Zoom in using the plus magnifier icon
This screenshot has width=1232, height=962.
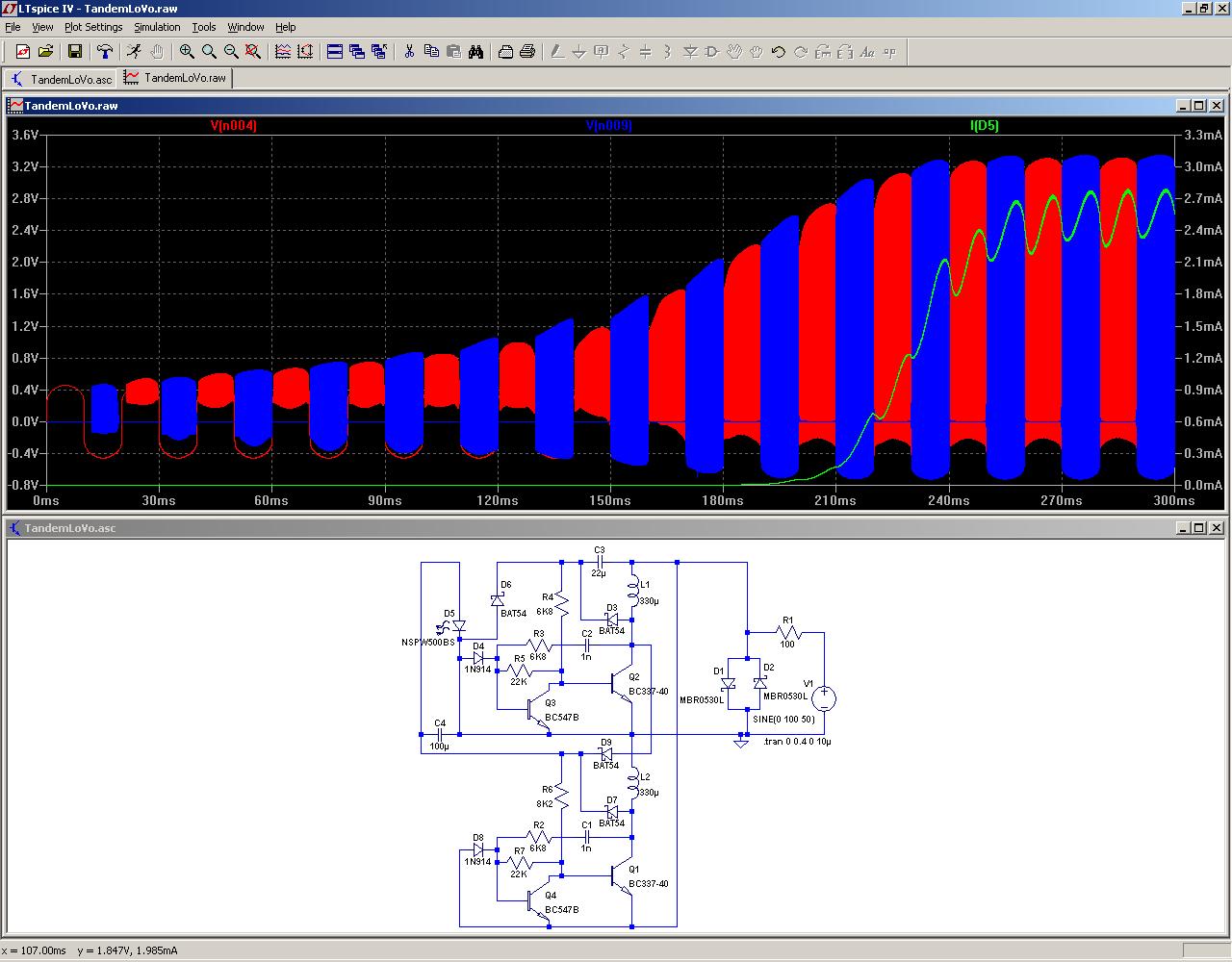[187, 52]
